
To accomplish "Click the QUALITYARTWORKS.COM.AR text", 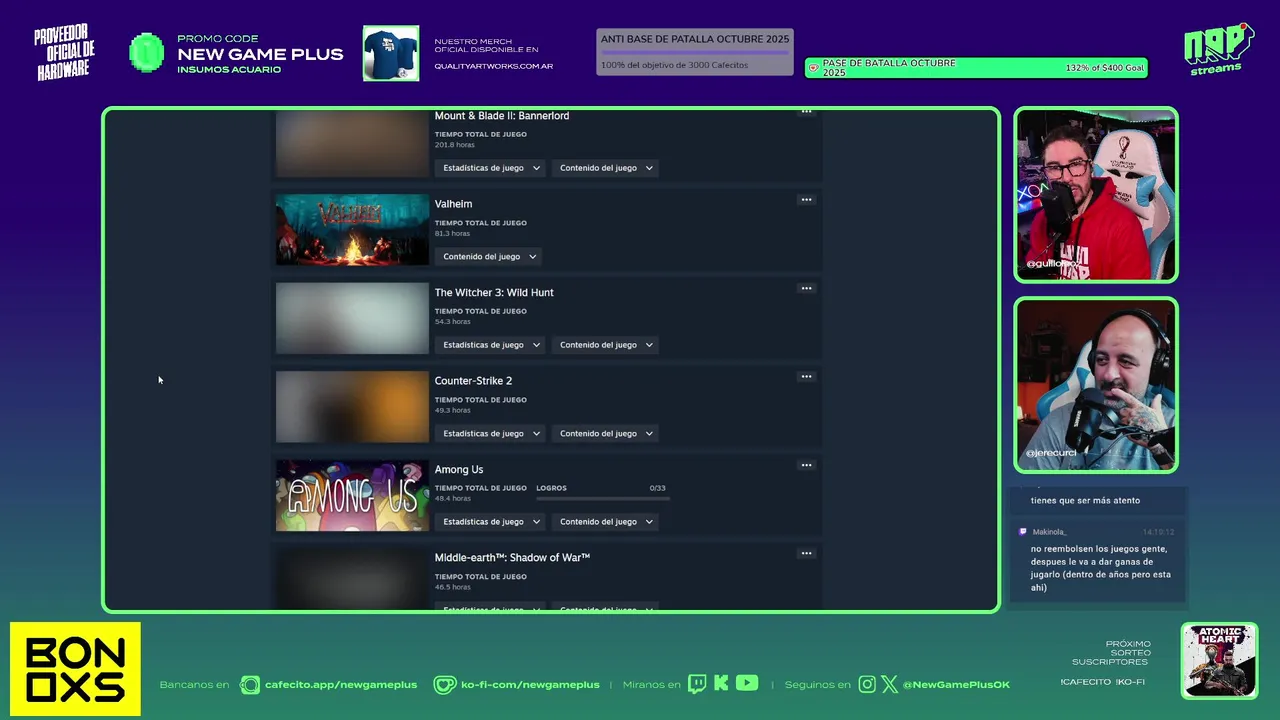I will pyautogui.click(x=493, y=66).
